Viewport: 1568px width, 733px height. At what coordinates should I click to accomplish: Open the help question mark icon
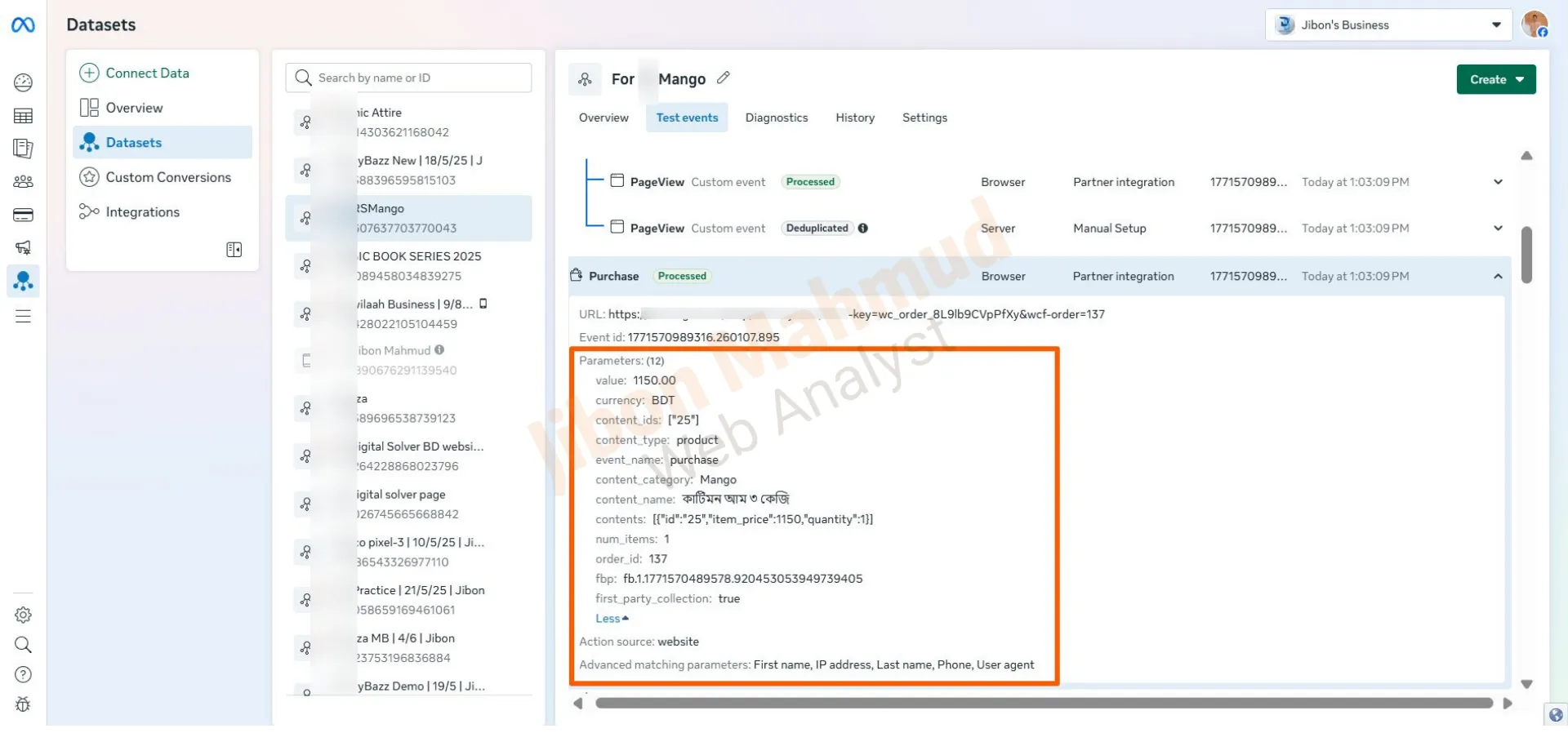(x=23, y=675)
